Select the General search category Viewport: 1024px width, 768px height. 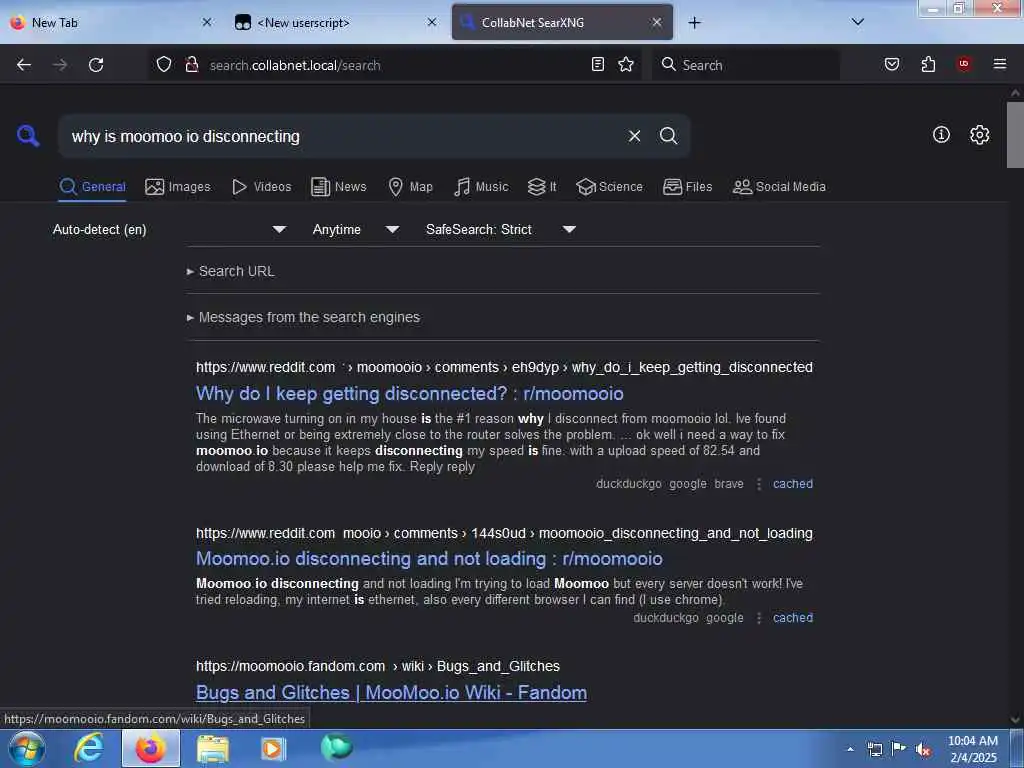[x=92, y=187]
